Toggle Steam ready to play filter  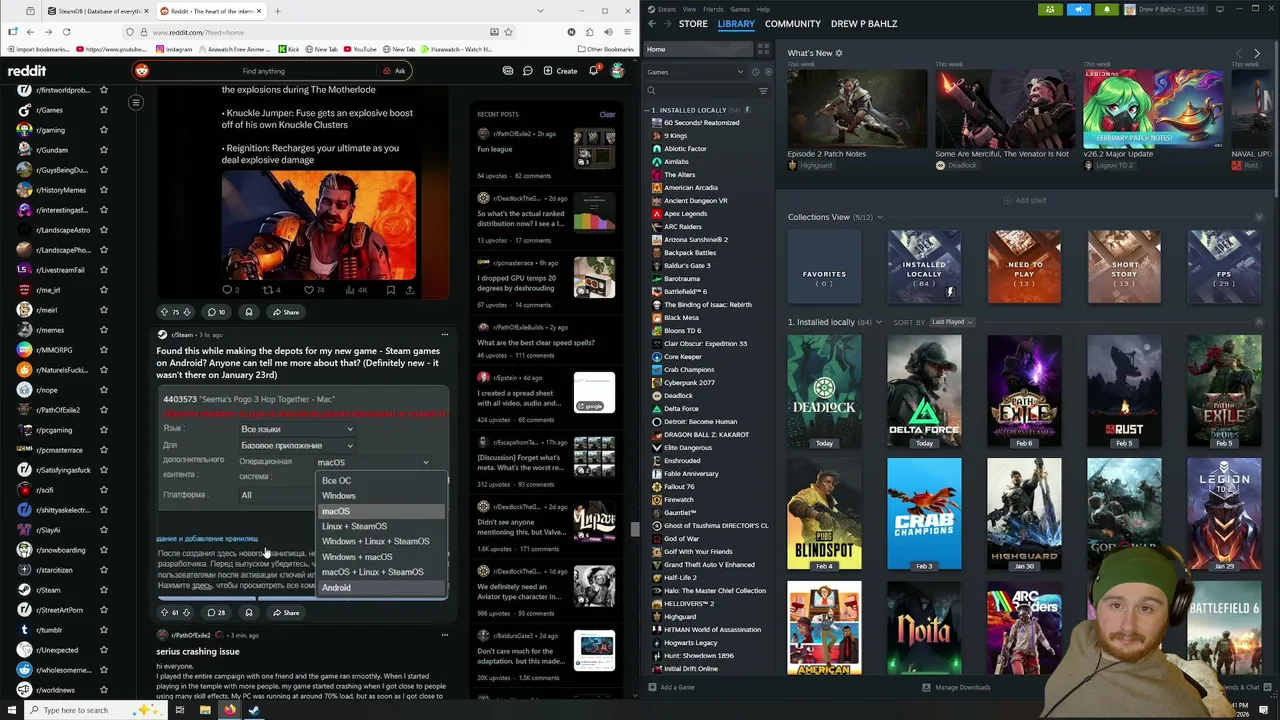coord(768,72)
